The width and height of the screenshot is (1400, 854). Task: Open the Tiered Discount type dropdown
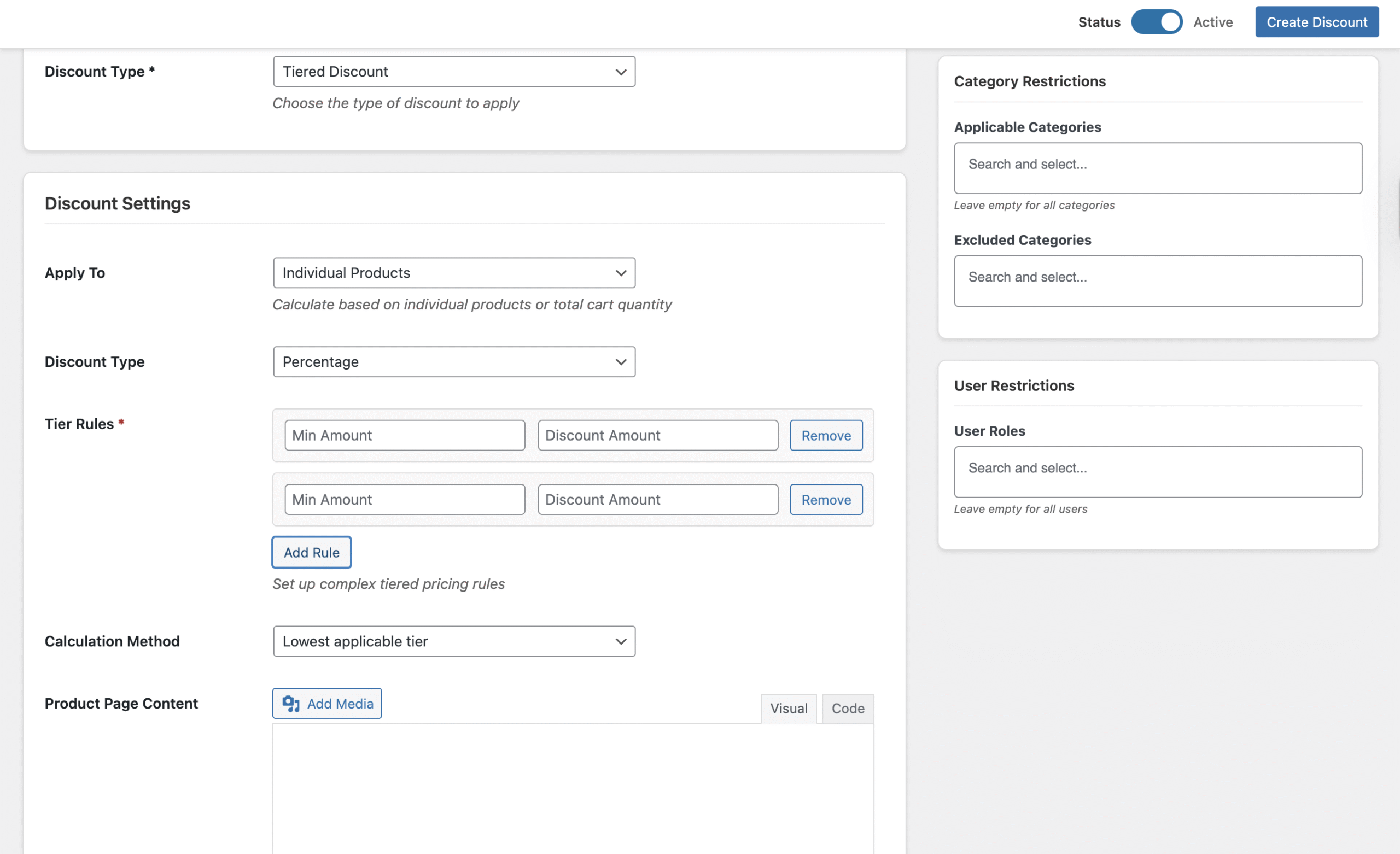tap(453, 72)
